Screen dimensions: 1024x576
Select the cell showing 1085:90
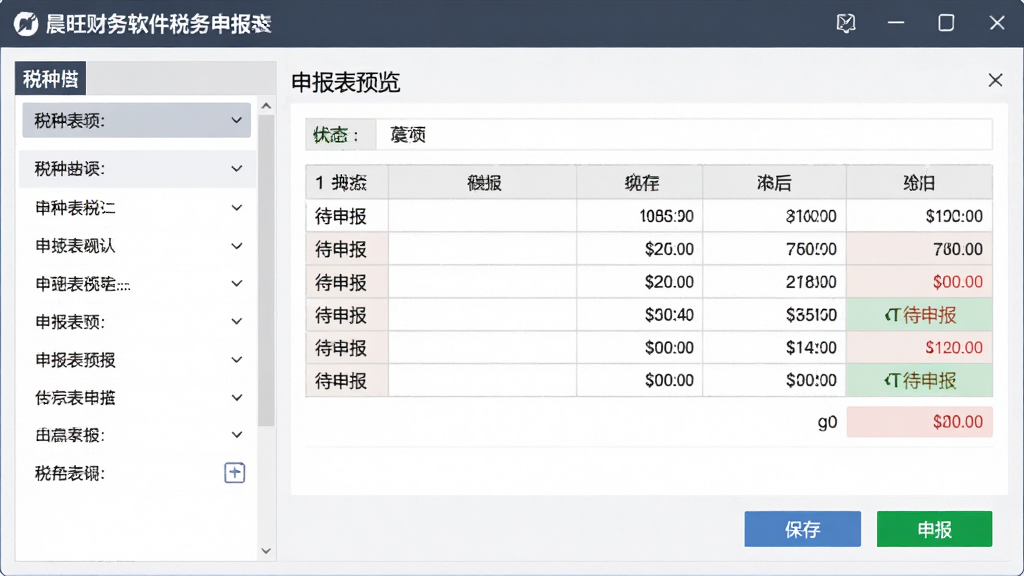click(x=639, y=216)
